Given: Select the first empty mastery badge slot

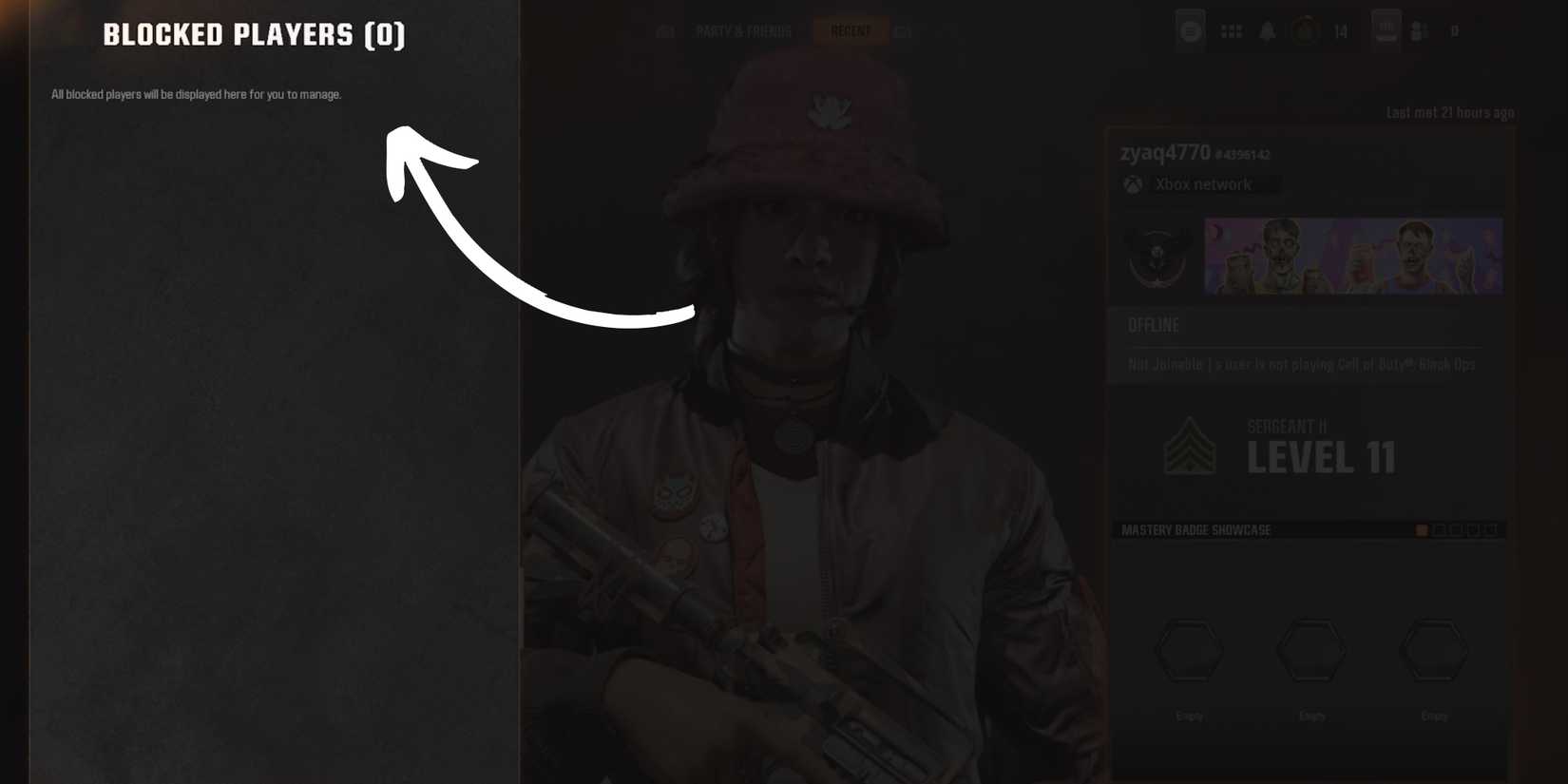Looking at the screenshot, I should pos(1189,651).
